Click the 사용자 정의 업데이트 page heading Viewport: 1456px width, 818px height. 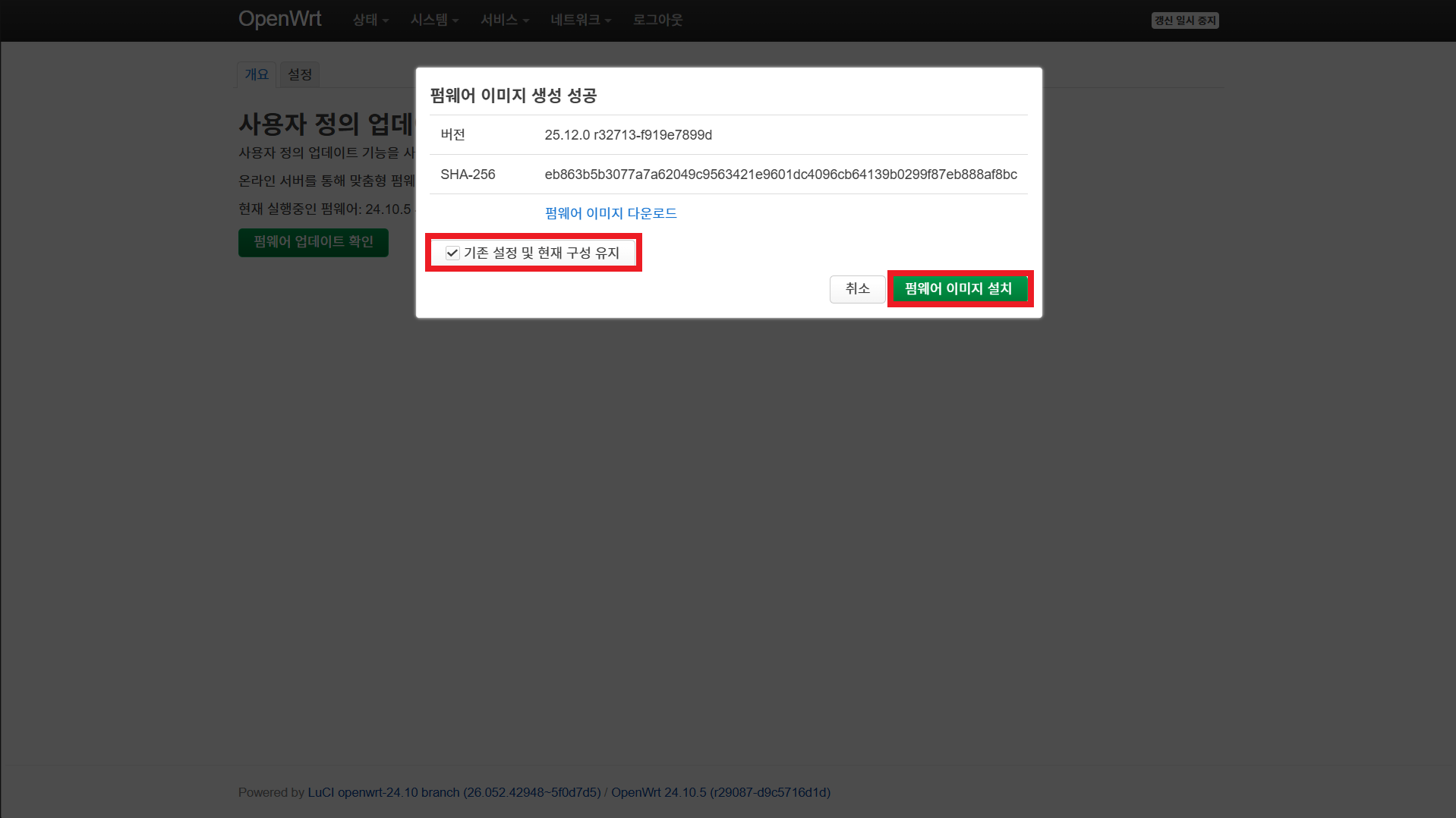tap(326, 124)
